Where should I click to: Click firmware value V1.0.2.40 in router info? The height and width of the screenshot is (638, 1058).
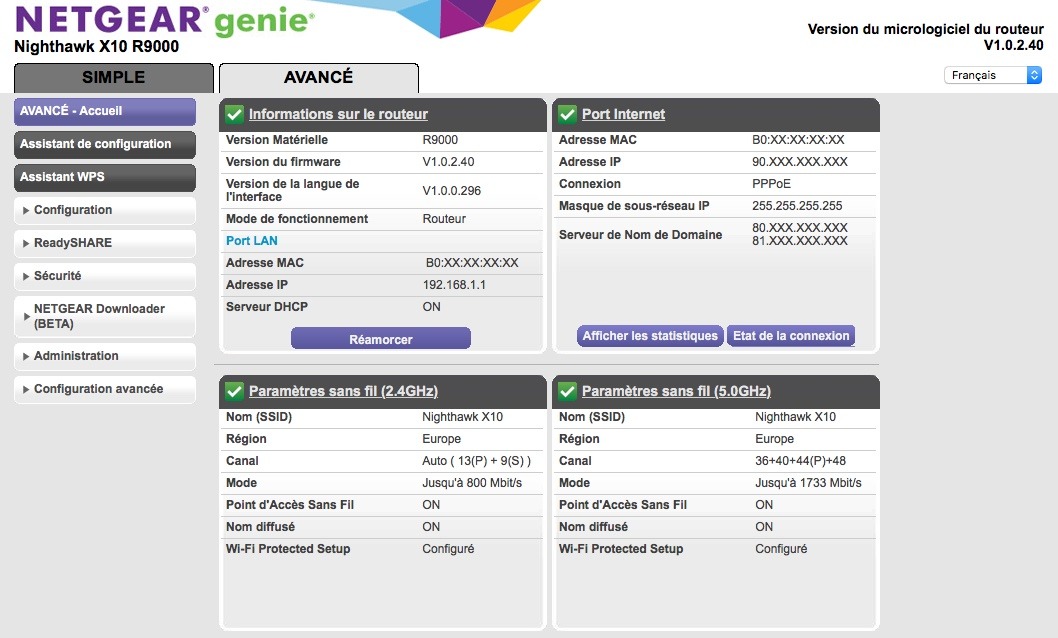(x=449, y=162)
